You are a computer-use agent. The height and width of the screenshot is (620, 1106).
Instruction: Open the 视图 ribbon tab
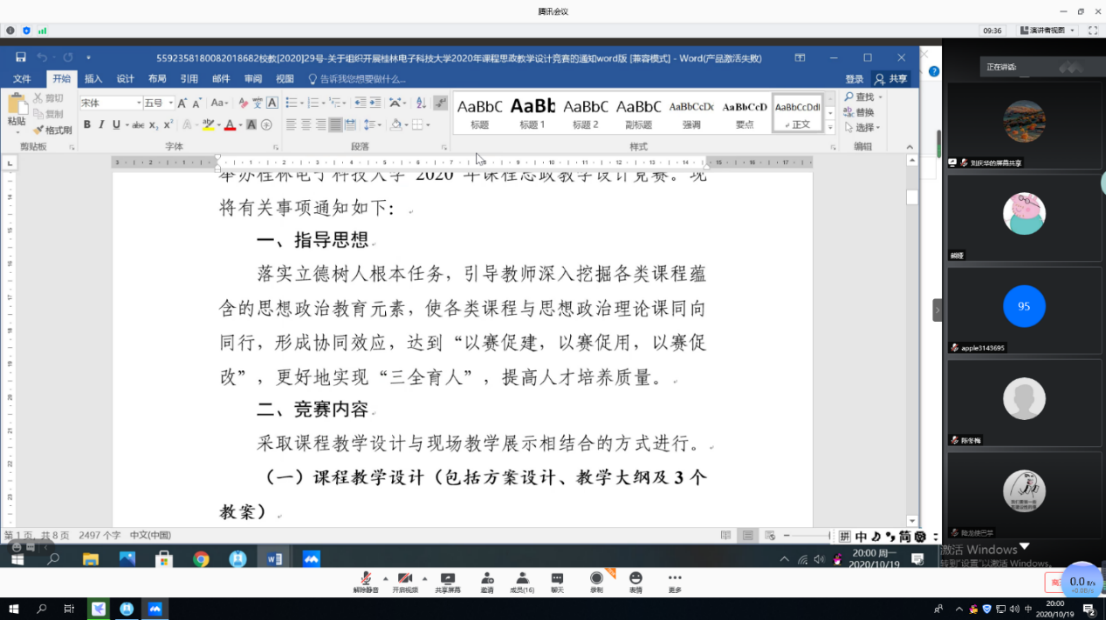(x=285, y=79)
